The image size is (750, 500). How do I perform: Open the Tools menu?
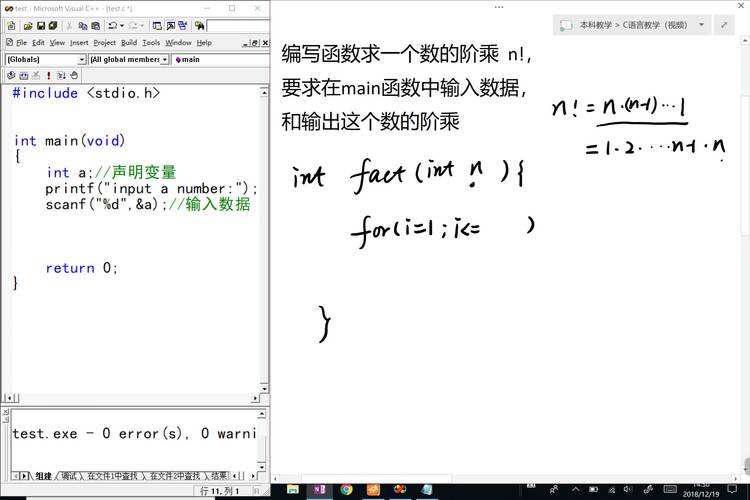pos(151,43)
